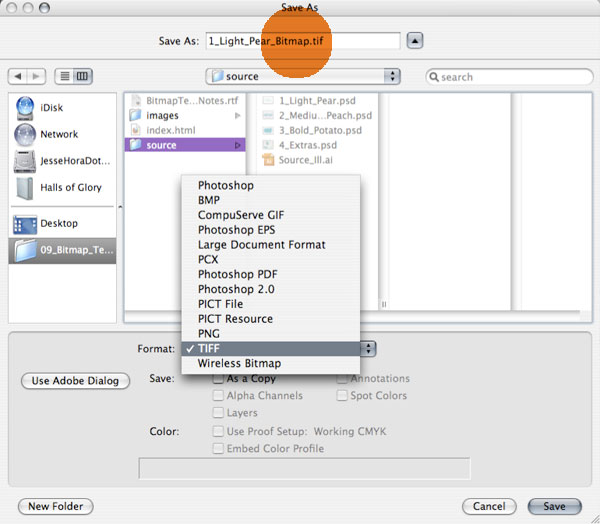Select the BitmapTe...Notes.rtf file

coord(185,101)
